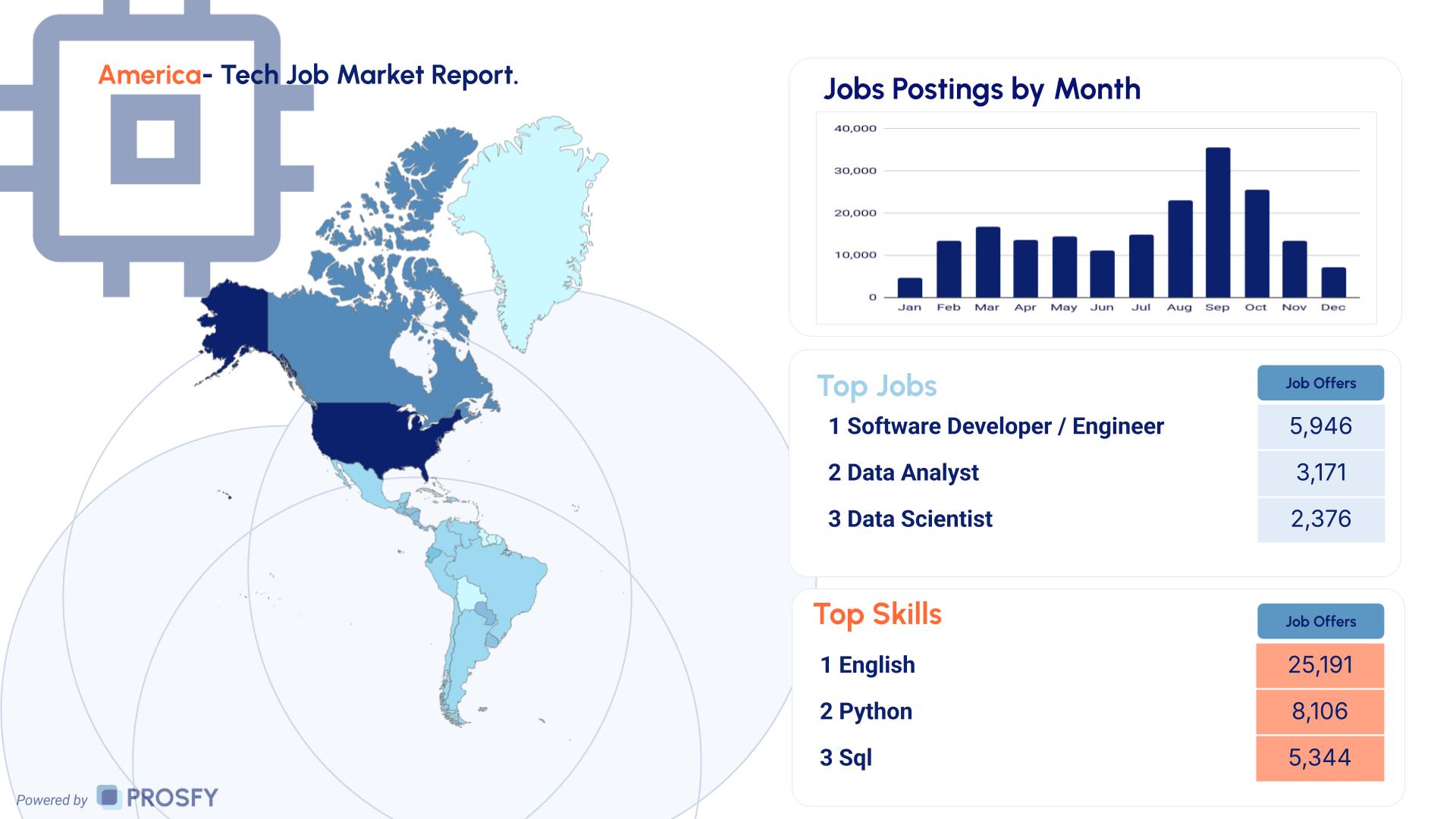
Task: Click the August bar in the chart
Action: pos(1180,249)
